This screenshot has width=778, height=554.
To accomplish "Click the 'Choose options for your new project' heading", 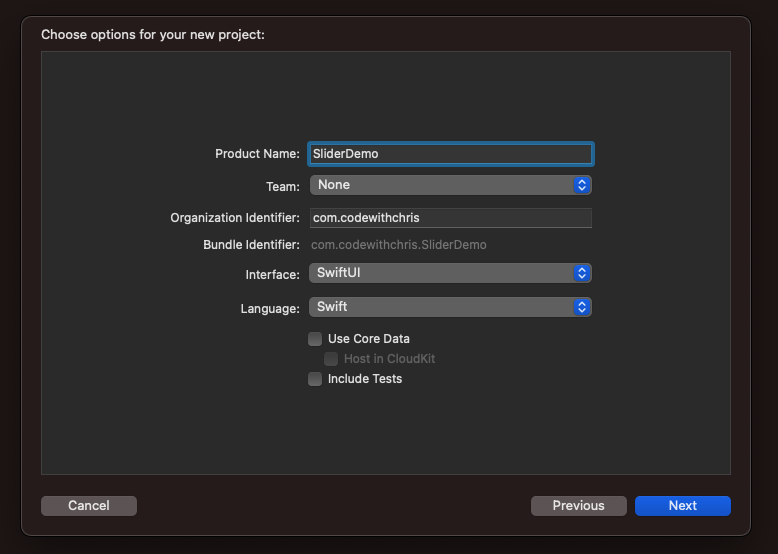I will click(153, 35).
